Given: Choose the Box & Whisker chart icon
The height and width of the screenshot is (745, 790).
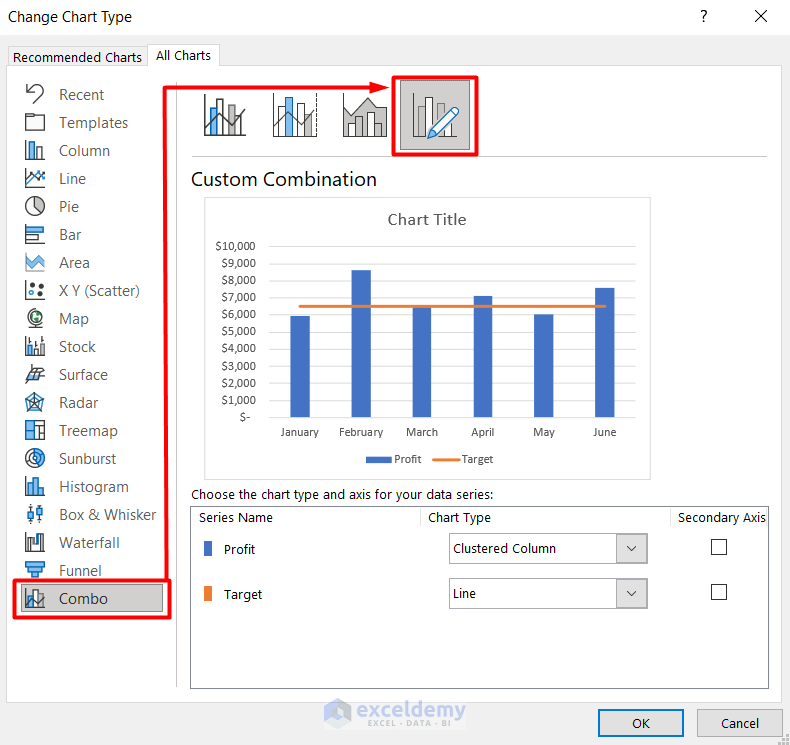Looking at the screenshot, I should pos(35,514).
